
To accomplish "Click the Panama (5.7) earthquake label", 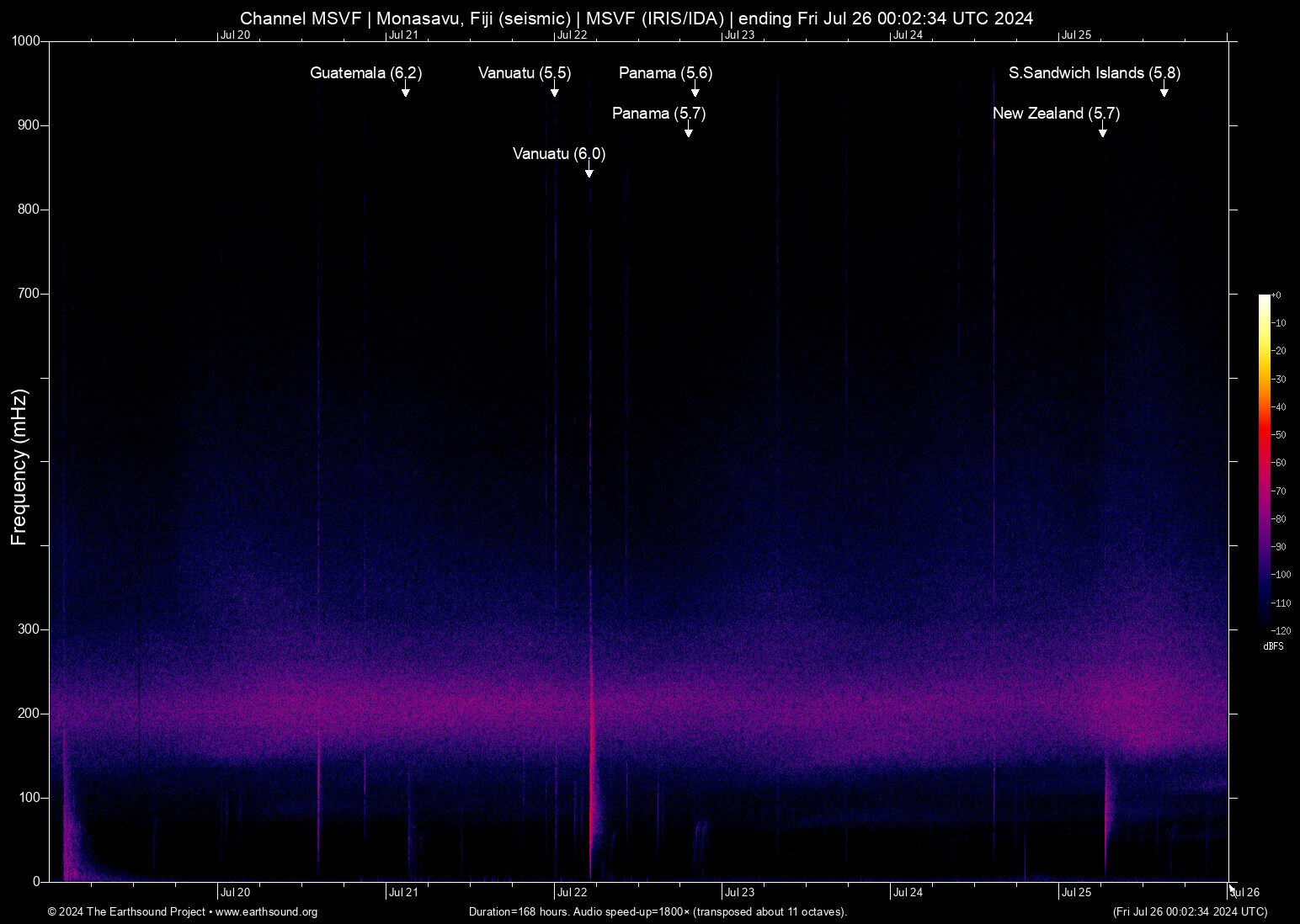I will coord(659,114).
